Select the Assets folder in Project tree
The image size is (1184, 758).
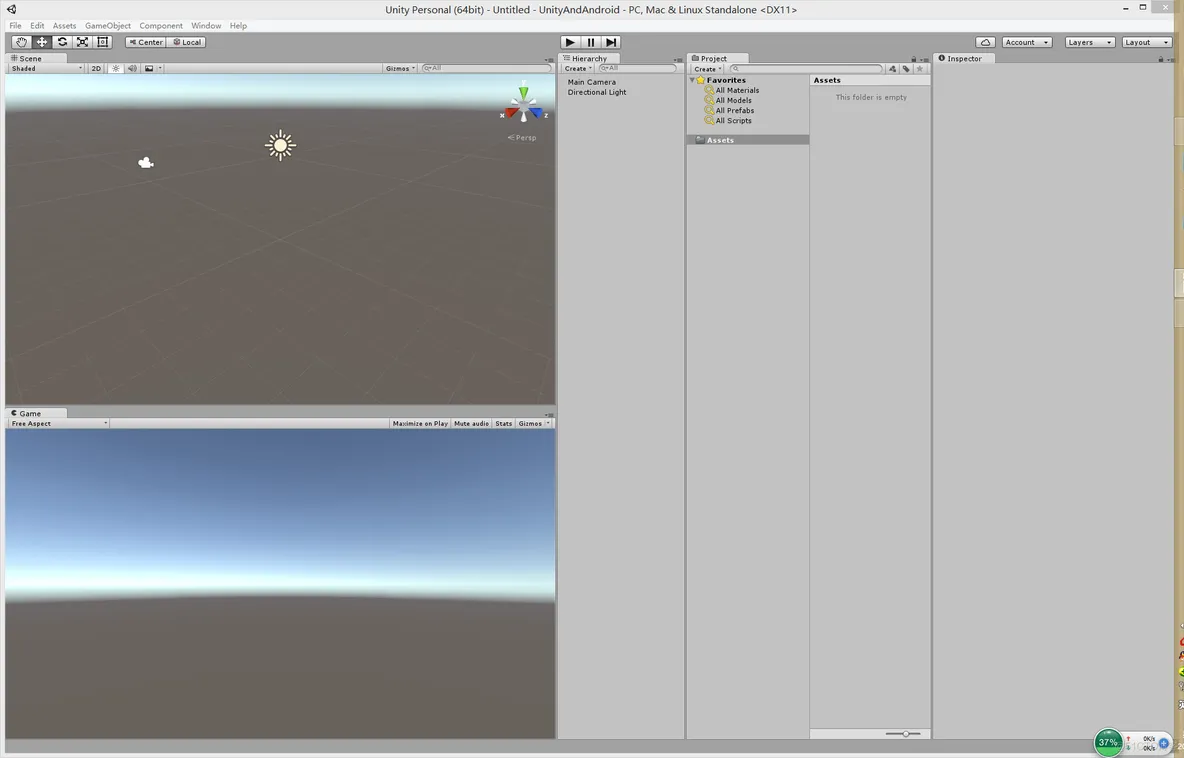pyautogui.click(x=748, y=140)
